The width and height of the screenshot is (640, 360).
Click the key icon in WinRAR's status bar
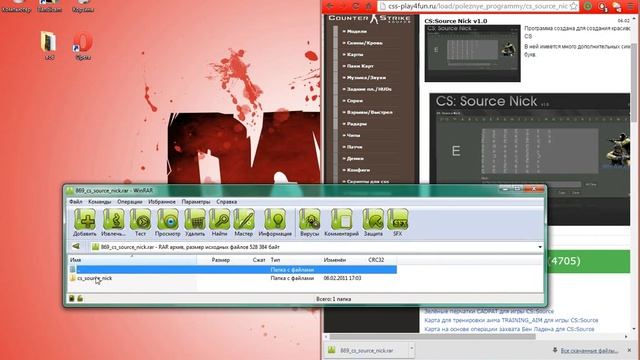click(x=80, y=298)
